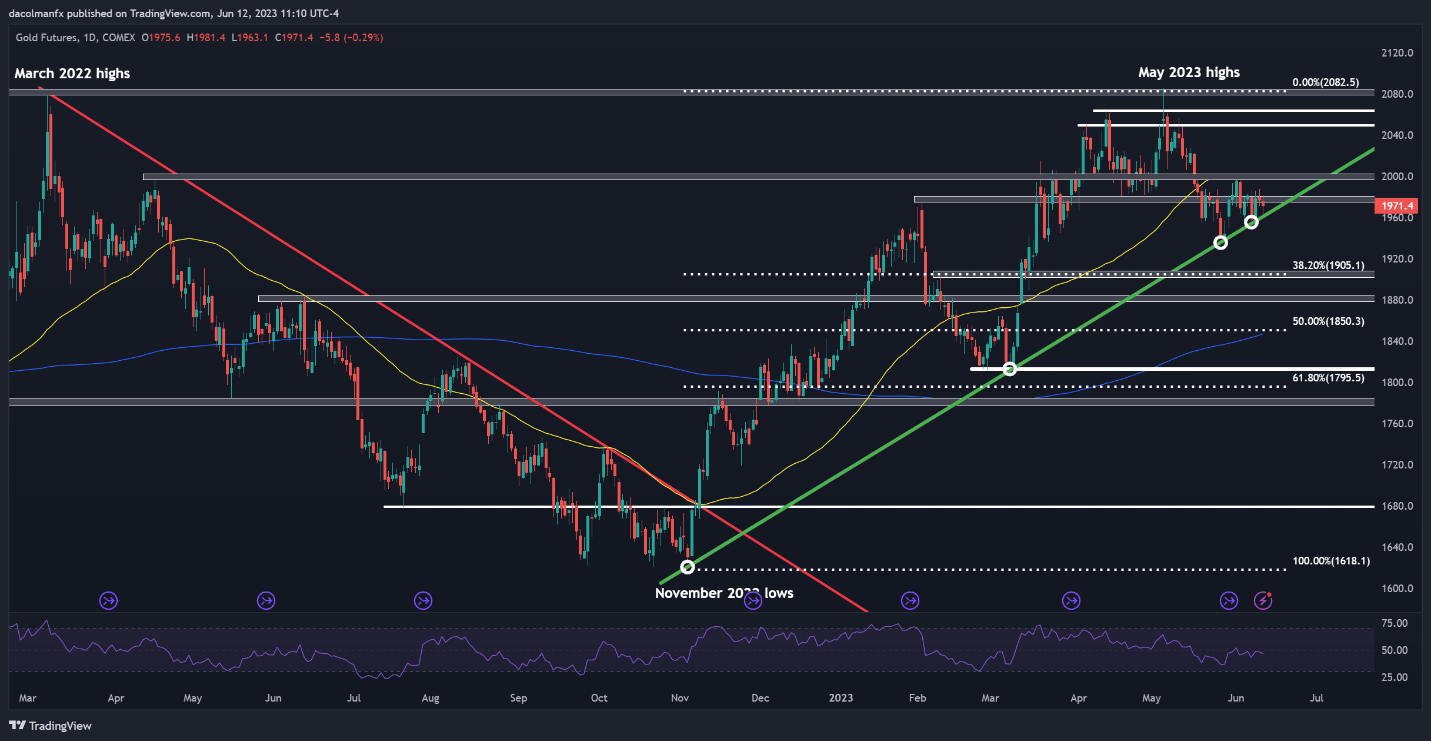1431x741 pixels.
Task: Click the 2000.0 price axis label
Action: click(x=1396, y=177)
